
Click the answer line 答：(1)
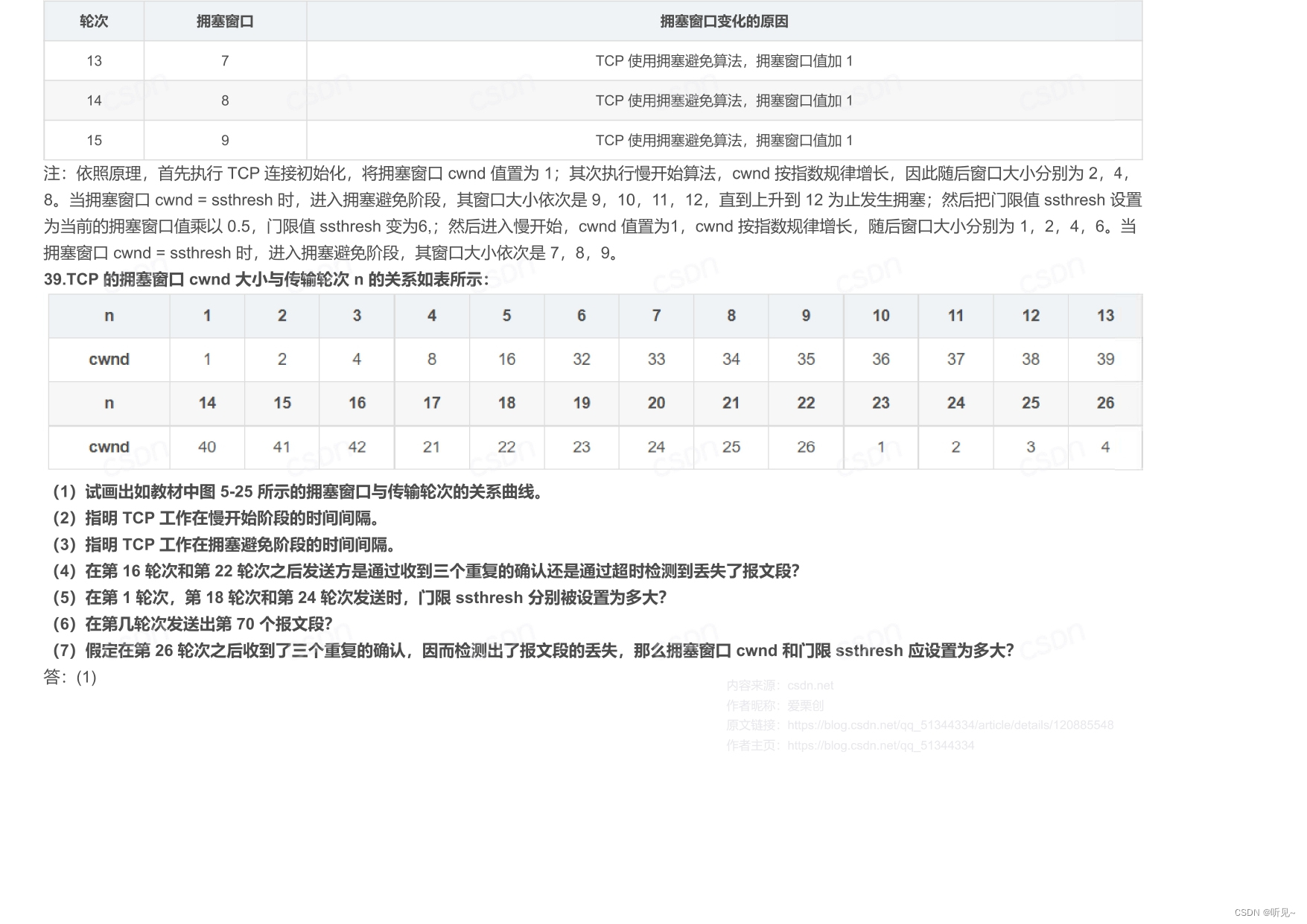71,677
